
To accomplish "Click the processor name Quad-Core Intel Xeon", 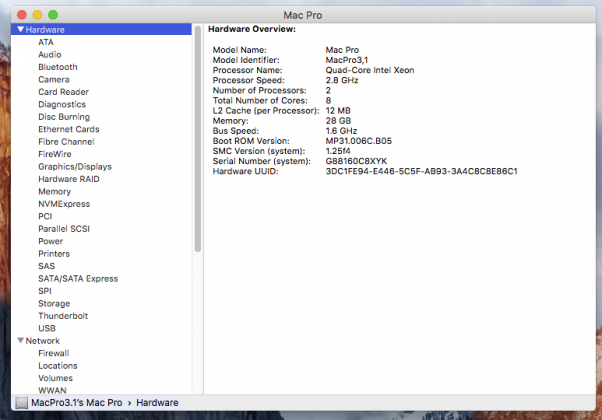I will coord(370,70).
